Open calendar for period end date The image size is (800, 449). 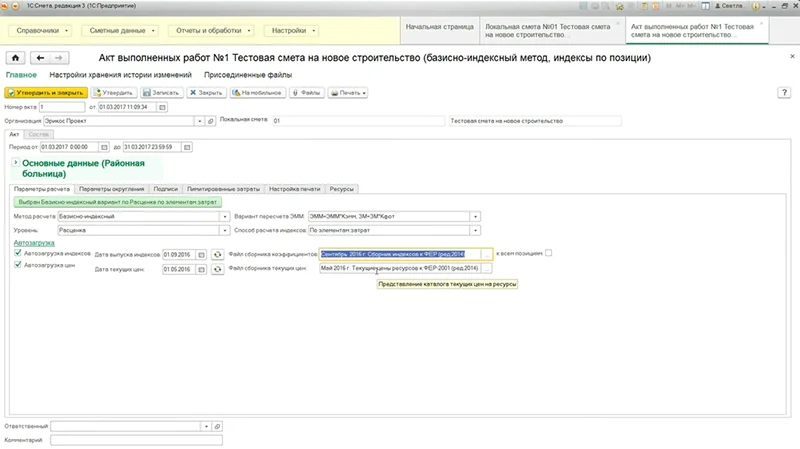pyautogui.click(x=187, y=147)
